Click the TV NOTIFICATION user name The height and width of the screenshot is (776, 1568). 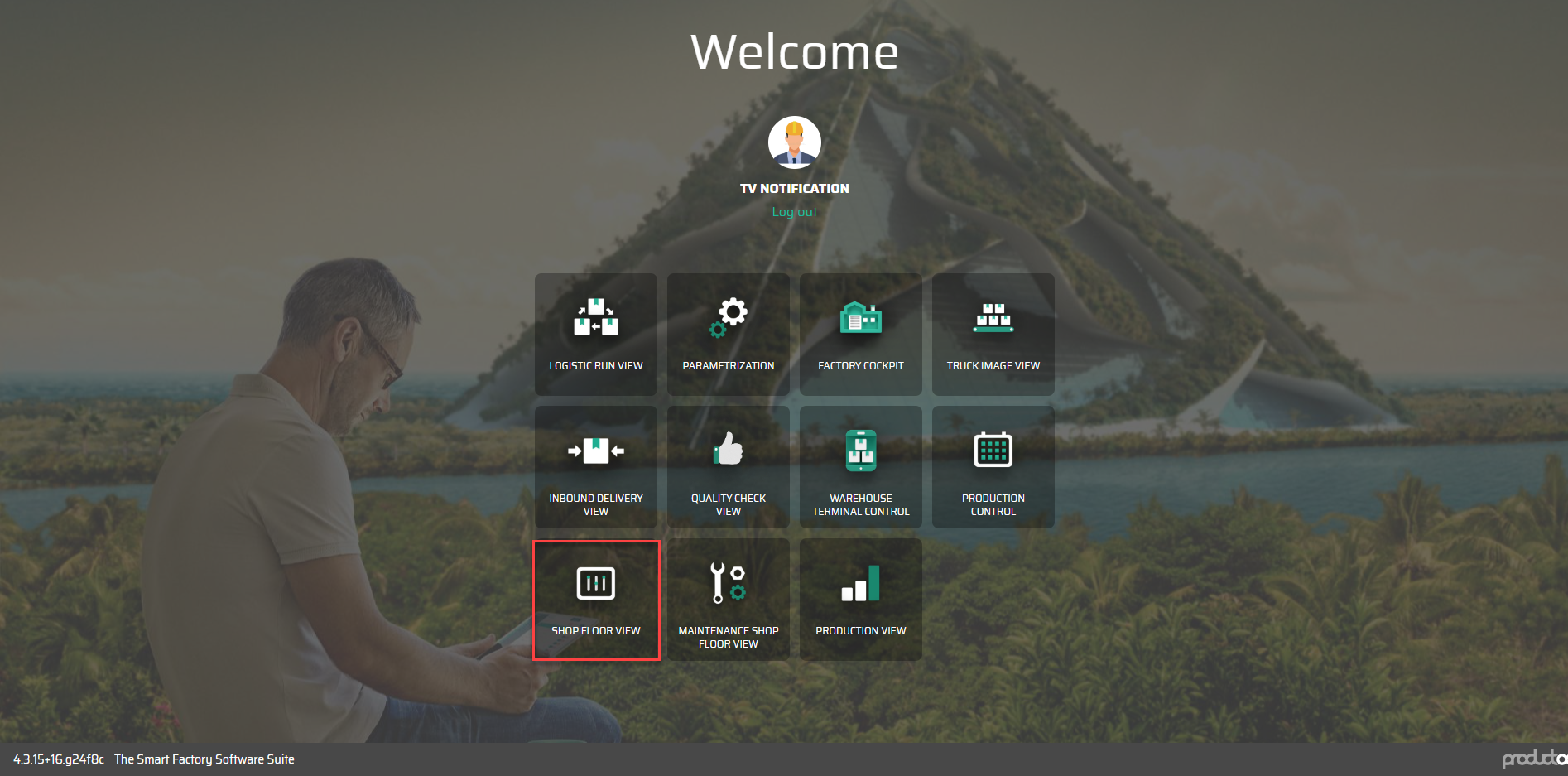(794, 189)
